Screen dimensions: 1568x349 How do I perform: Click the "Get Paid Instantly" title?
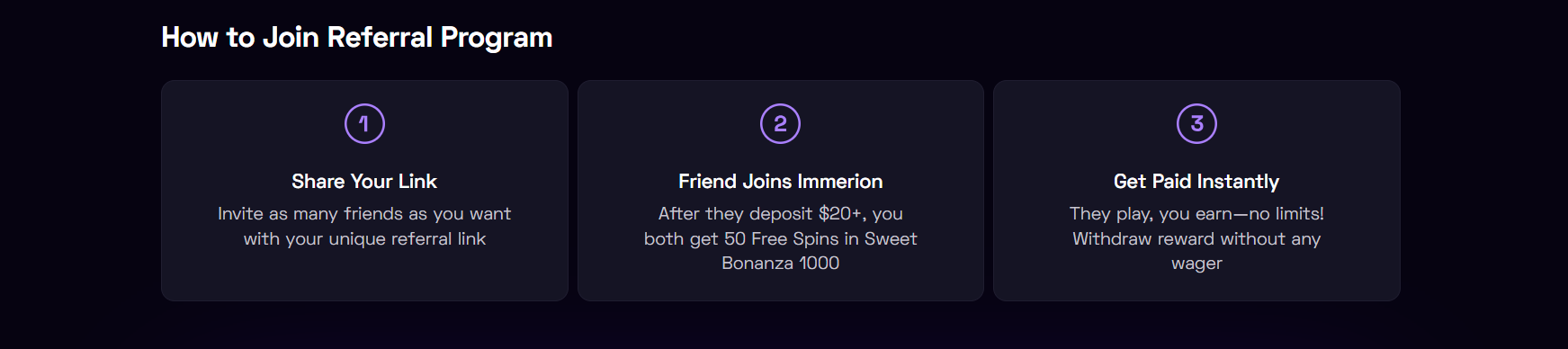(x=1196, y=182)
